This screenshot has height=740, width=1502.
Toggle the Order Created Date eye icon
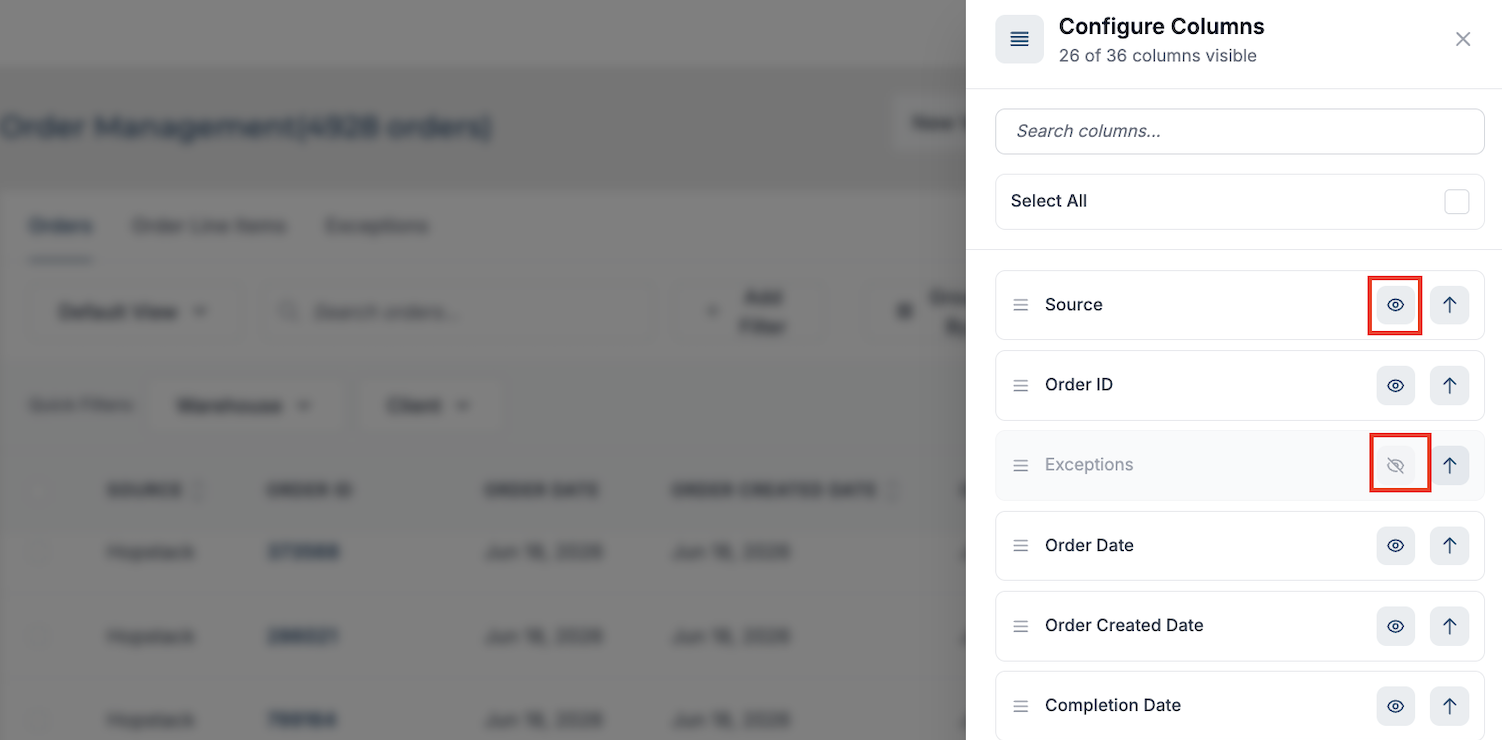(x=1396, y=626)
